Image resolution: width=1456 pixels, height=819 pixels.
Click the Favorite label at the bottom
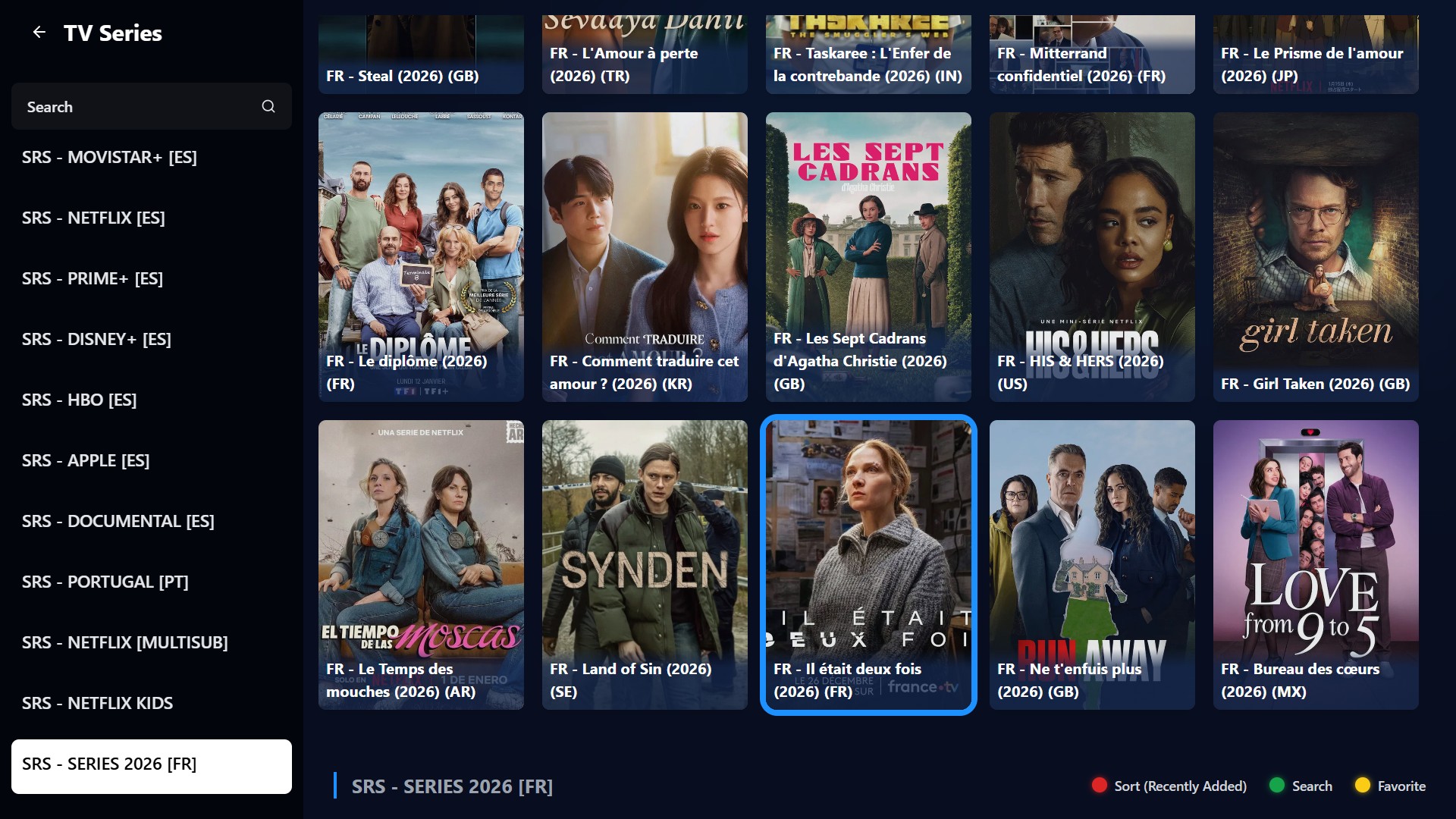(1401, 786)
